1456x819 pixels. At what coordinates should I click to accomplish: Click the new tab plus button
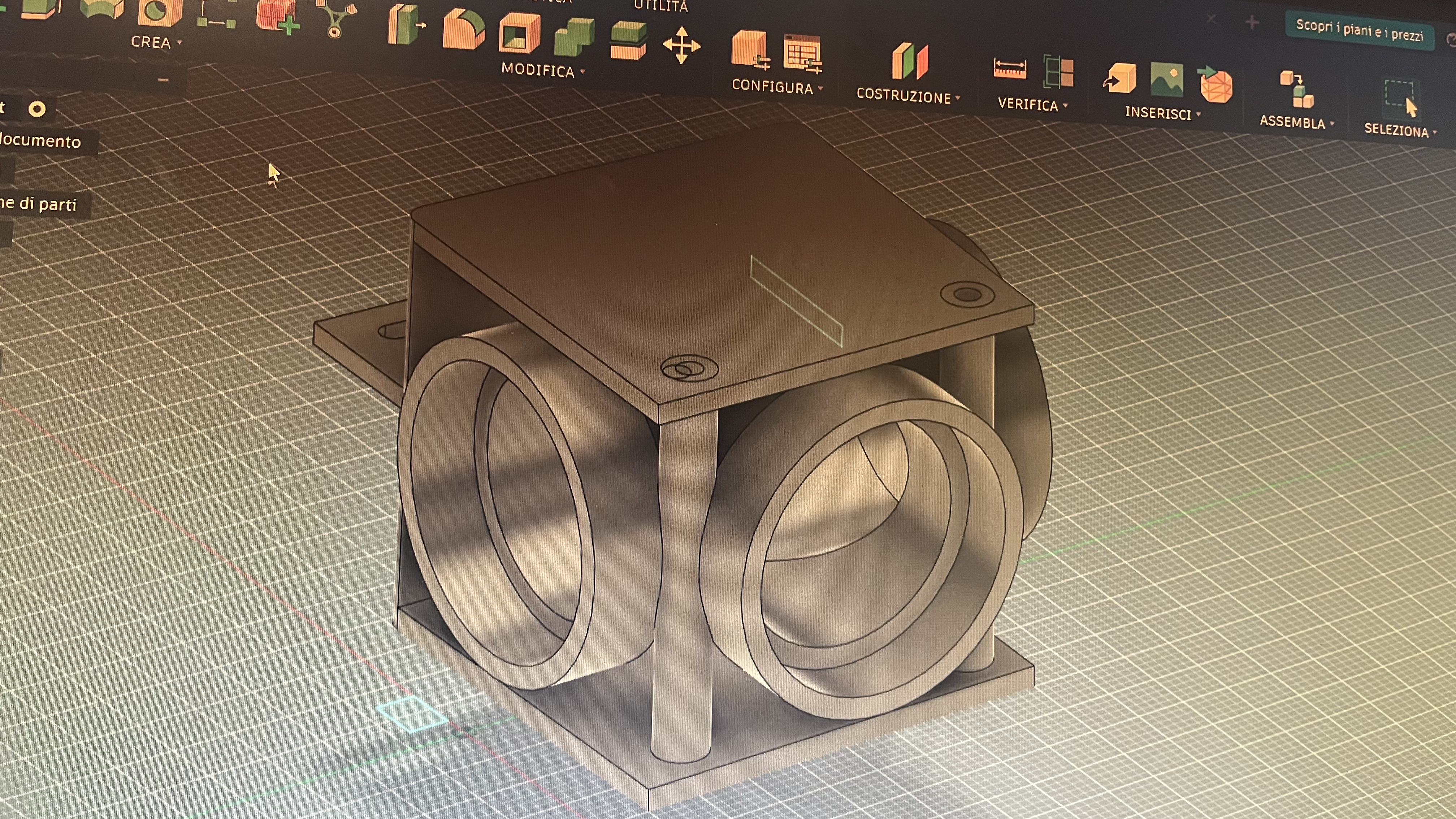tap(1252, 23)
